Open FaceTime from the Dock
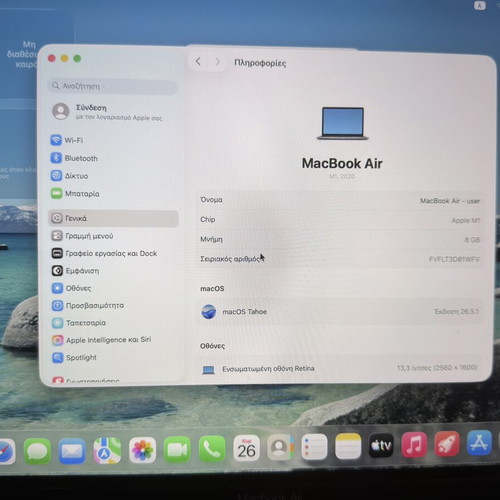This screenshot has height=500, width=500. click(x=177, y=449)
